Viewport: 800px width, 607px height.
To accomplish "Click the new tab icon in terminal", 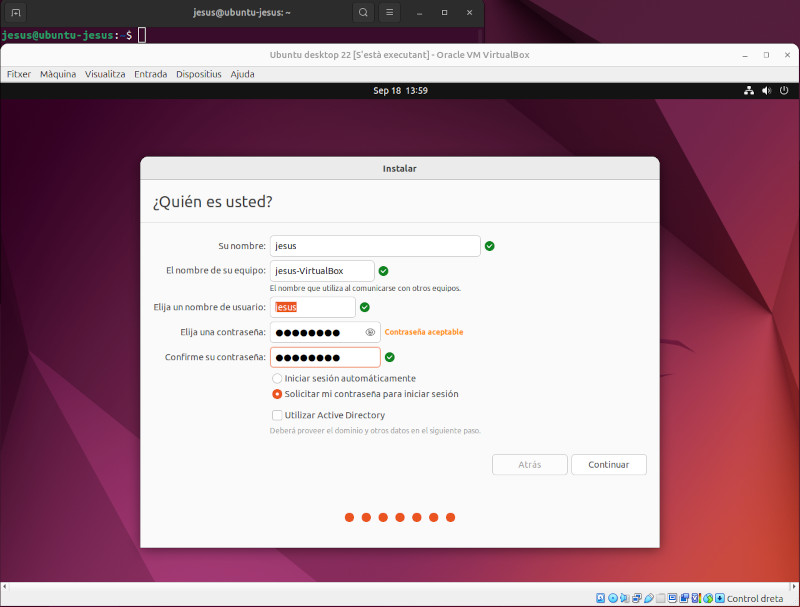I will [x=16, y=12].
